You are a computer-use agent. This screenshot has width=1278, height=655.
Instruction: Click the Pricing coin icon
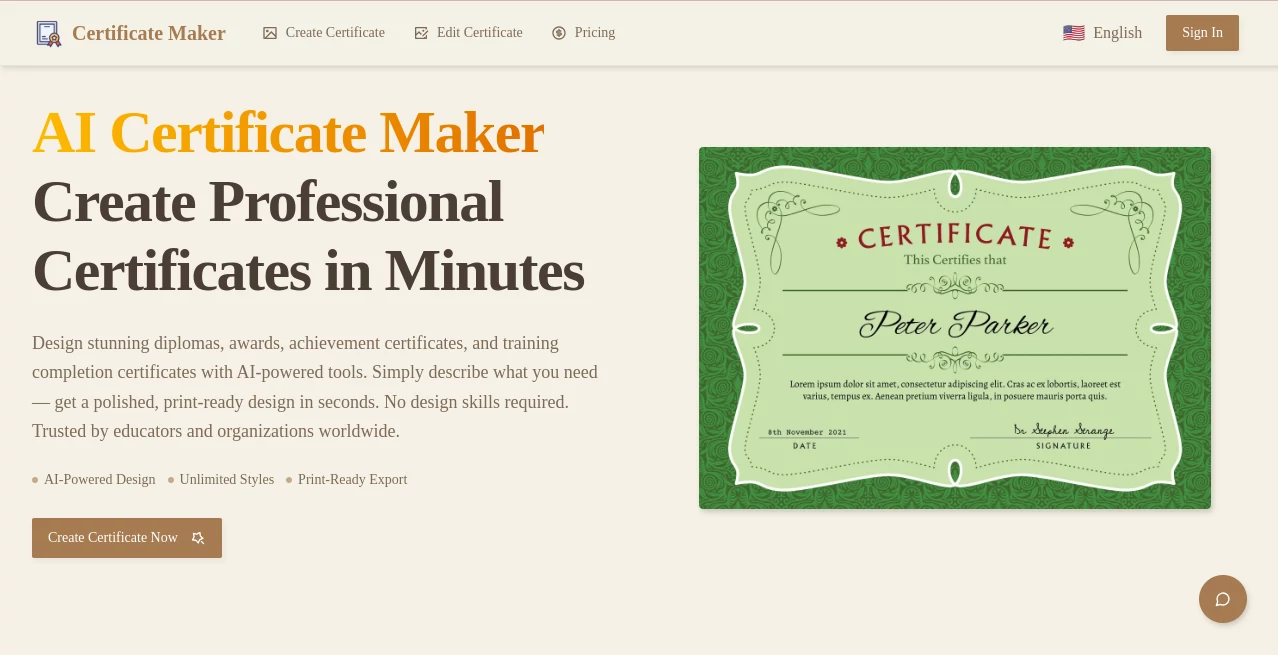(559, 33)
